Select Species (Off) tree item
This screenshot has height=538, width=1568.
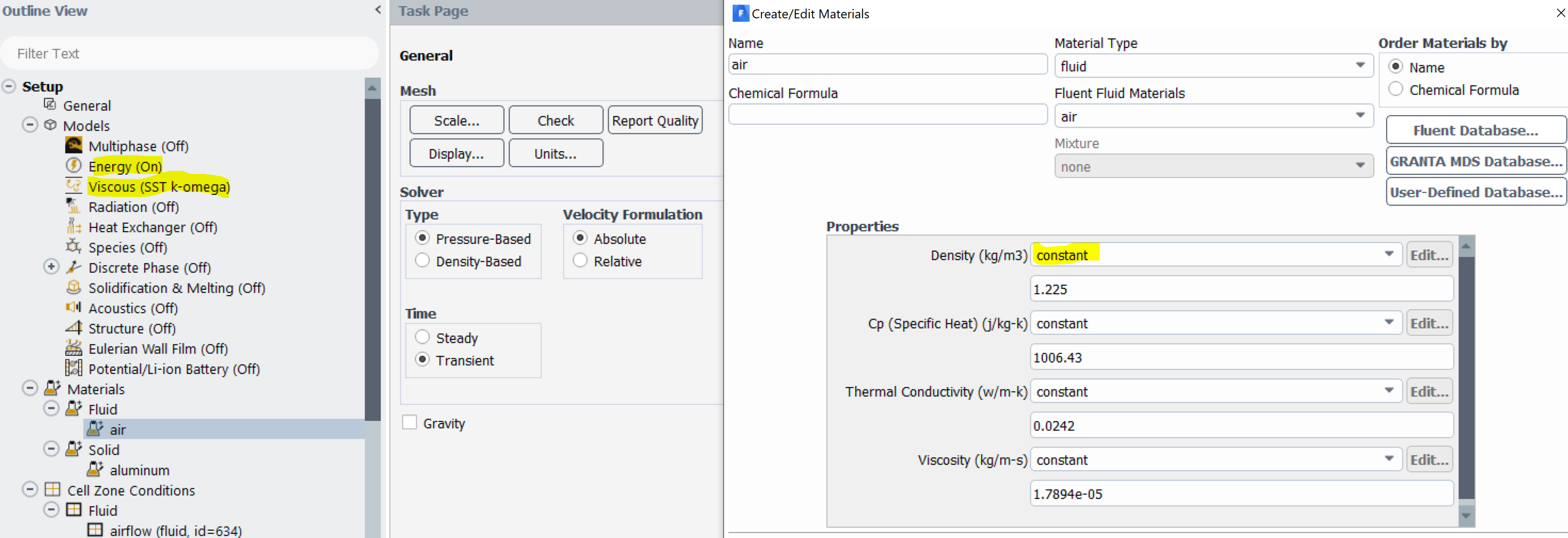(x=127, y=247)
